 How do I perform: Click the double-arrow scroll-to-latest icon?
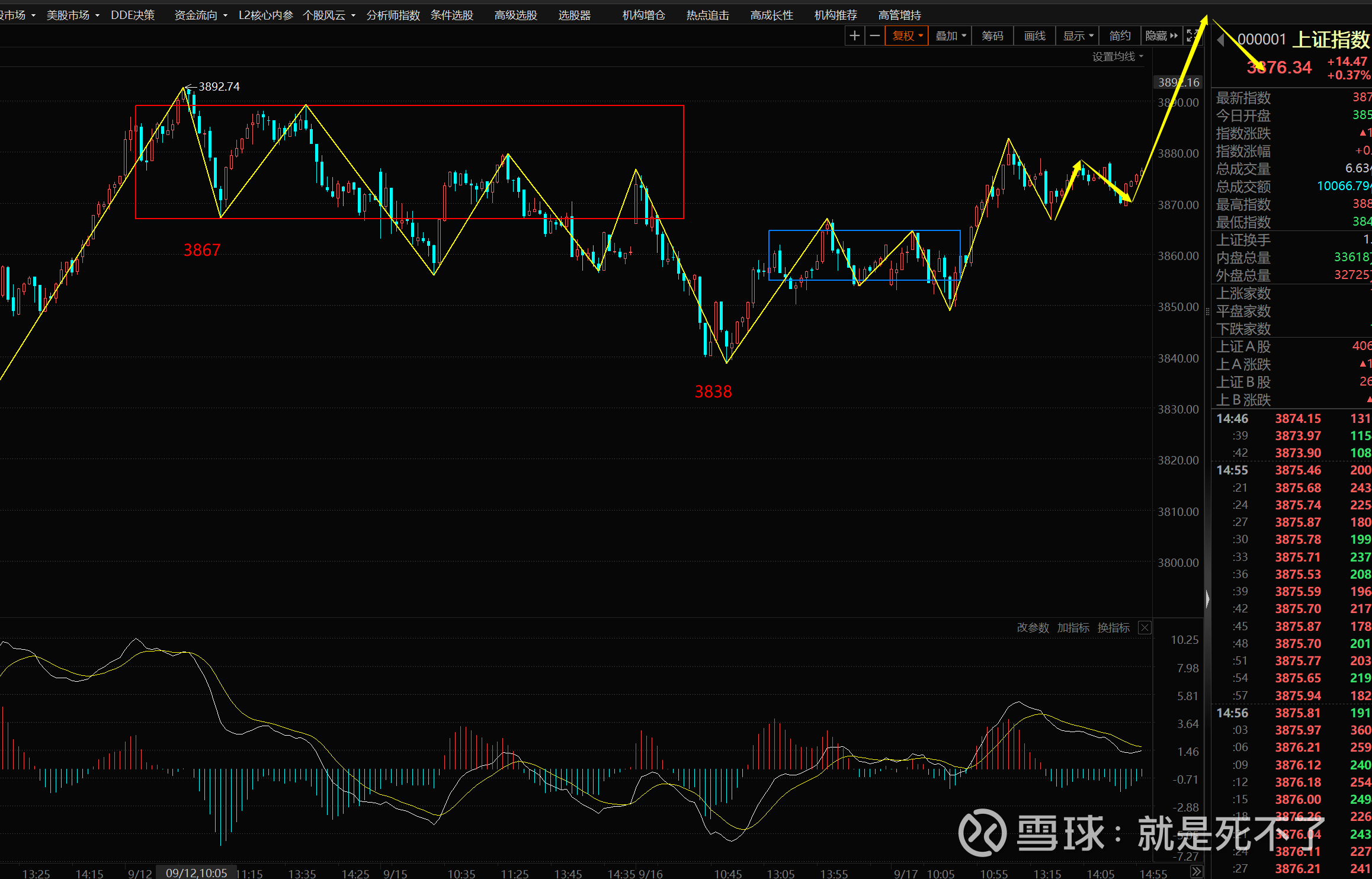[1196, 871]
